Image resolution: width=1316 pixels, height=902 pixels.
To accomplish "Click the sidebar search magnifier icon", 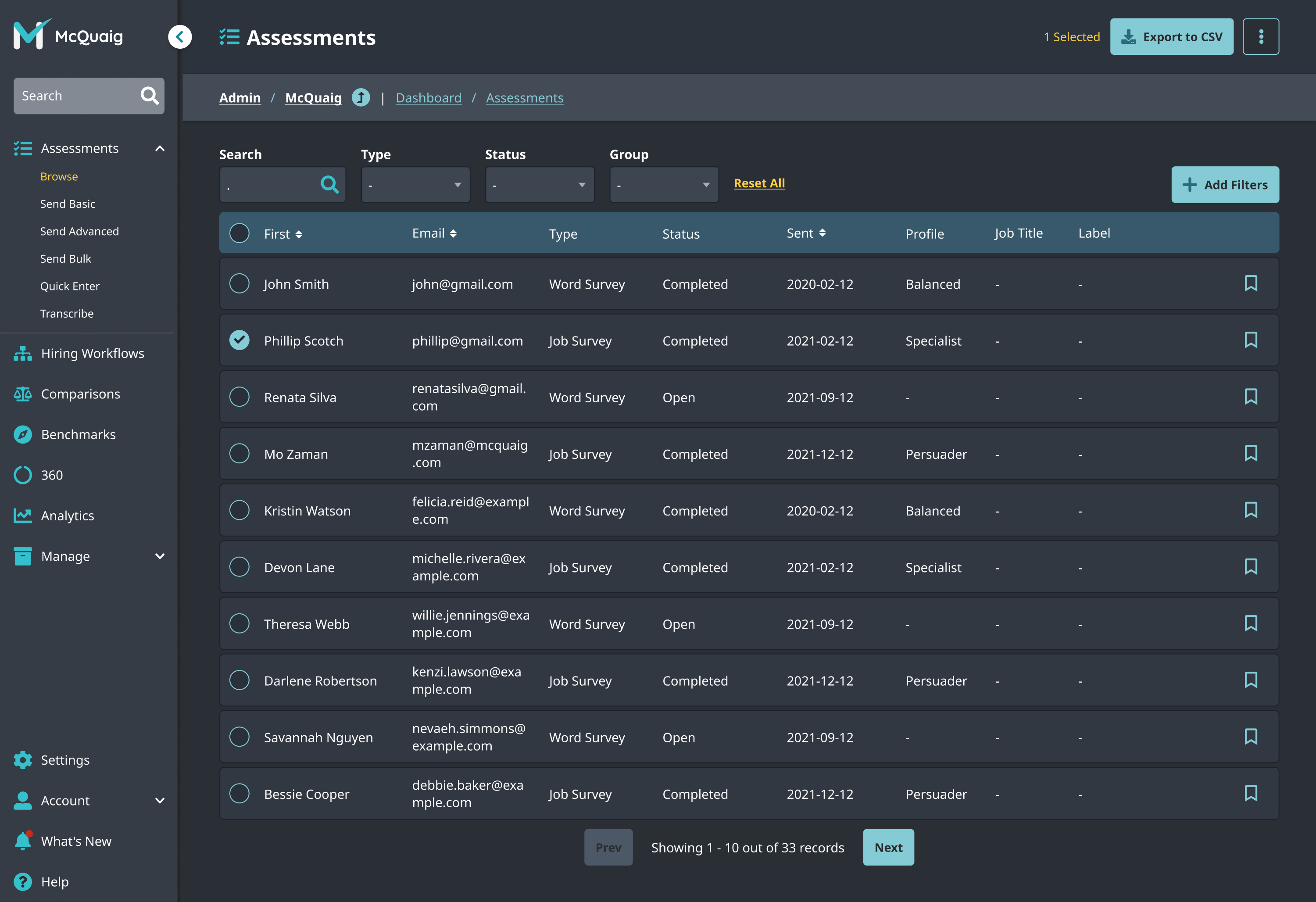I will 150,96.
